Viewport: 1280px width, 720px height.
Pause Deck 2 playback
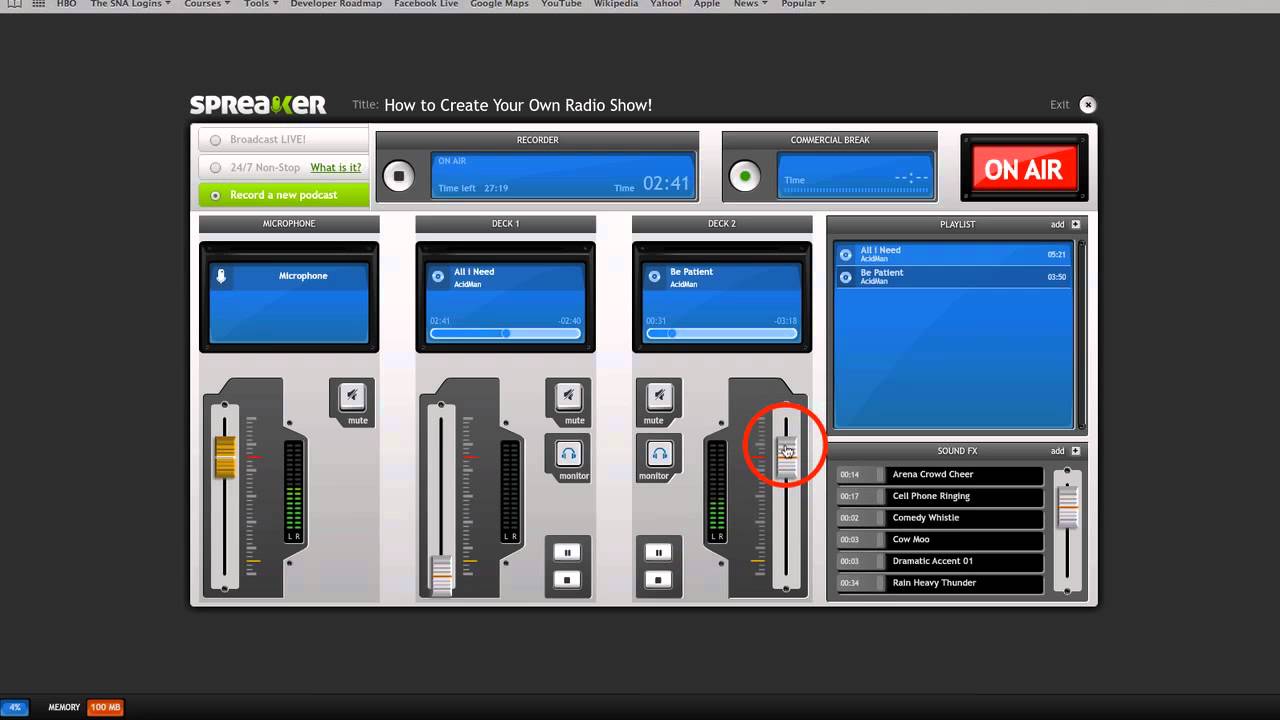tap(658, 552)
